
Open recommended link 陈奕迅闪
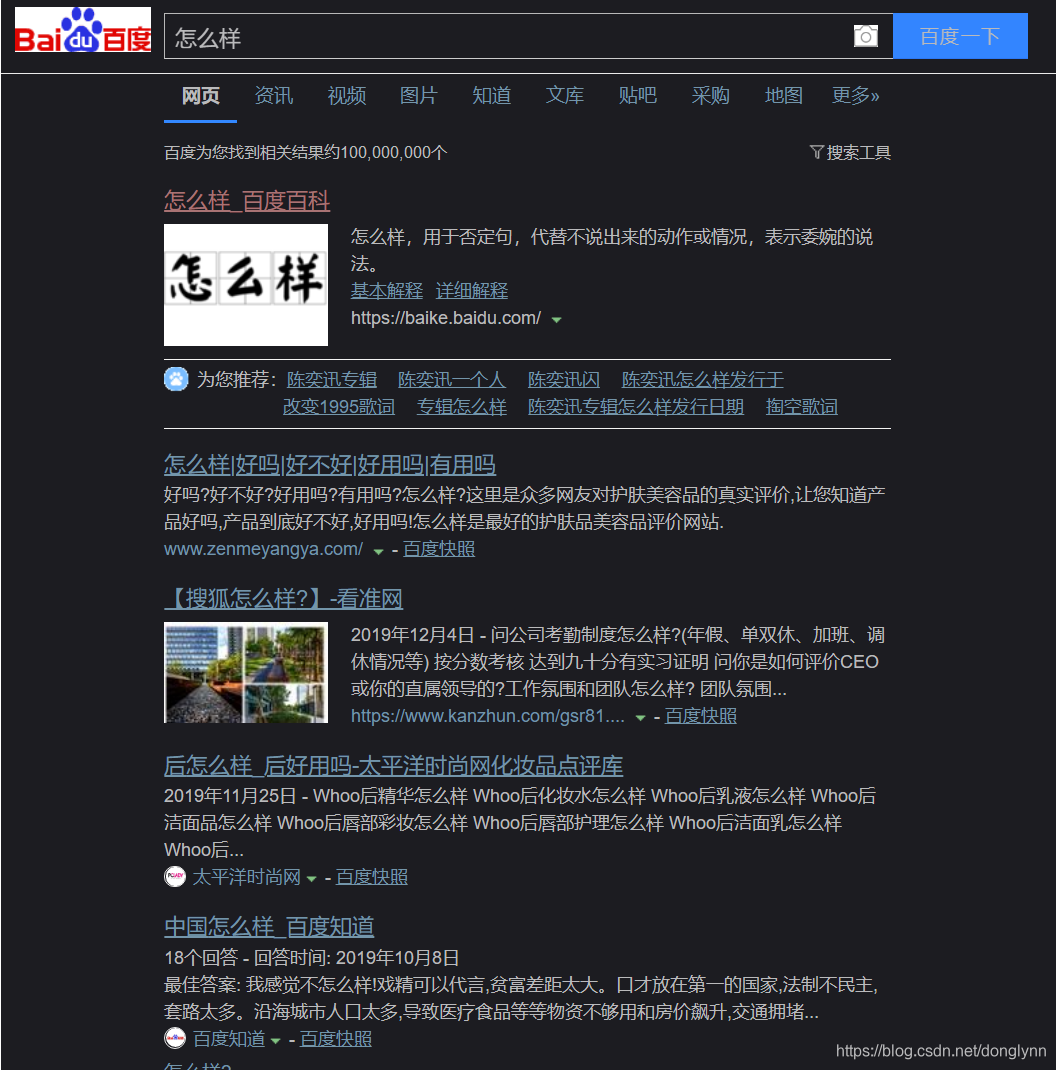coord(564,379)
